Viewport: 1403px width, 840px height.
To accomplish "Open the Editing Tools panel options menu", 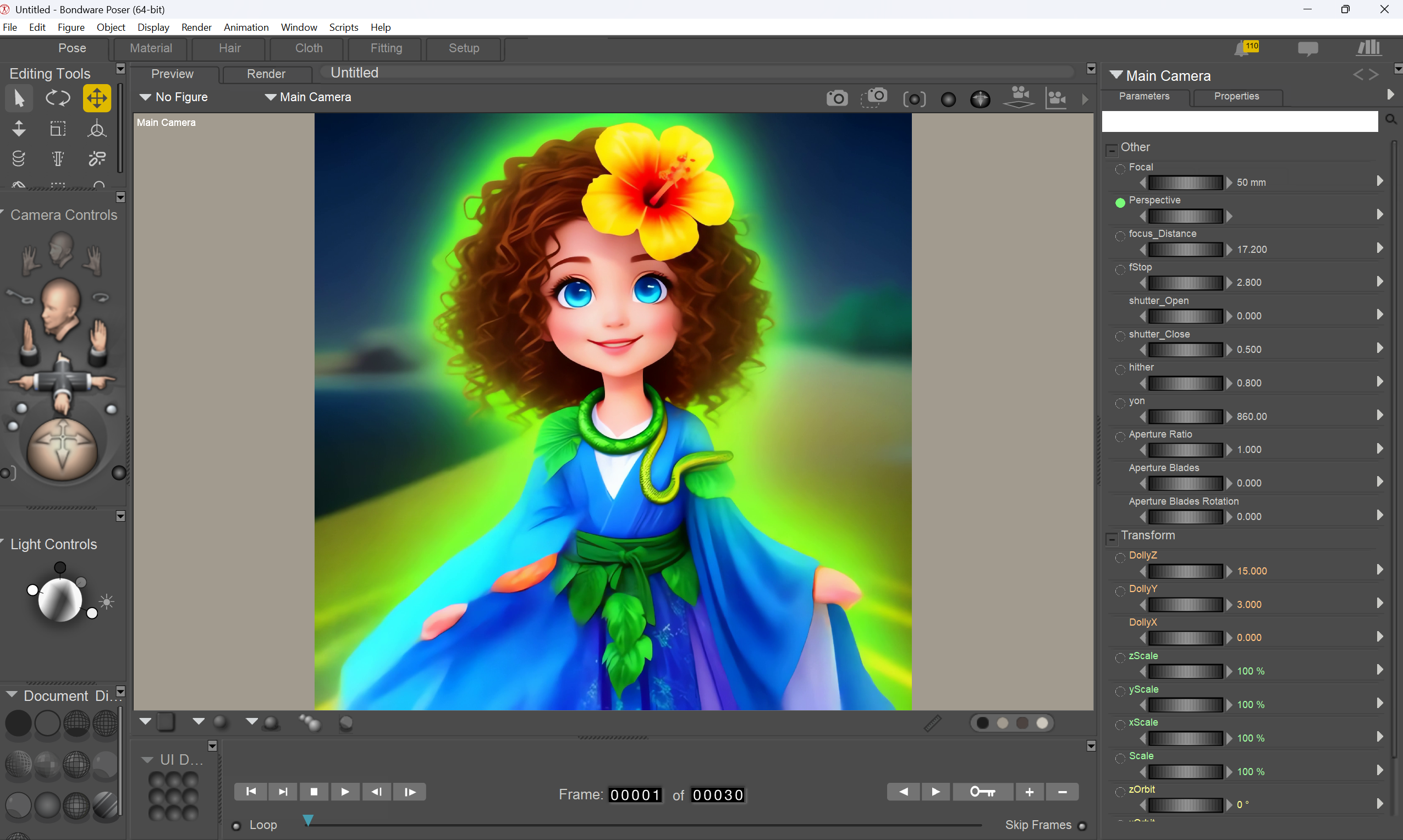I will (x=120, y=69).
